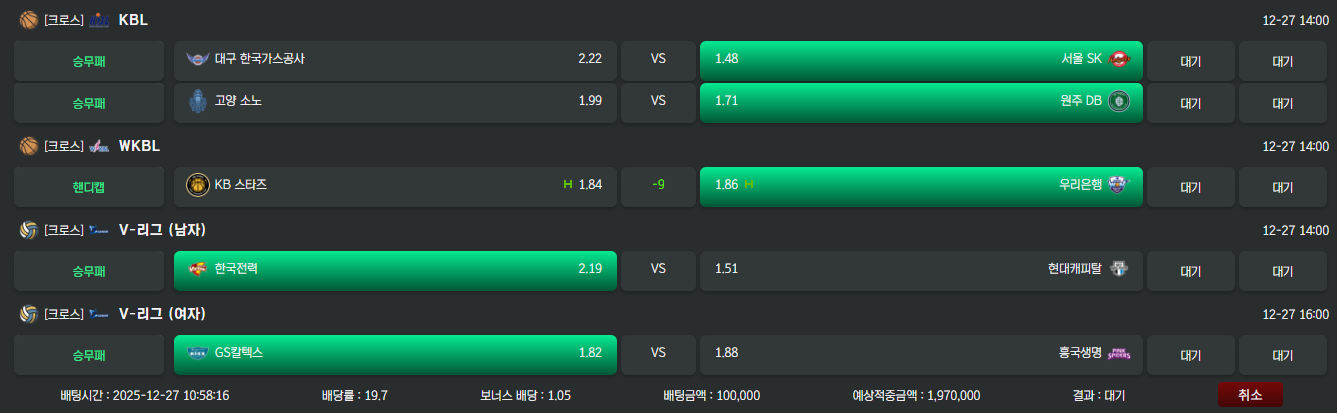Select the 현대캐피탈 1.51 odds option

920,270
